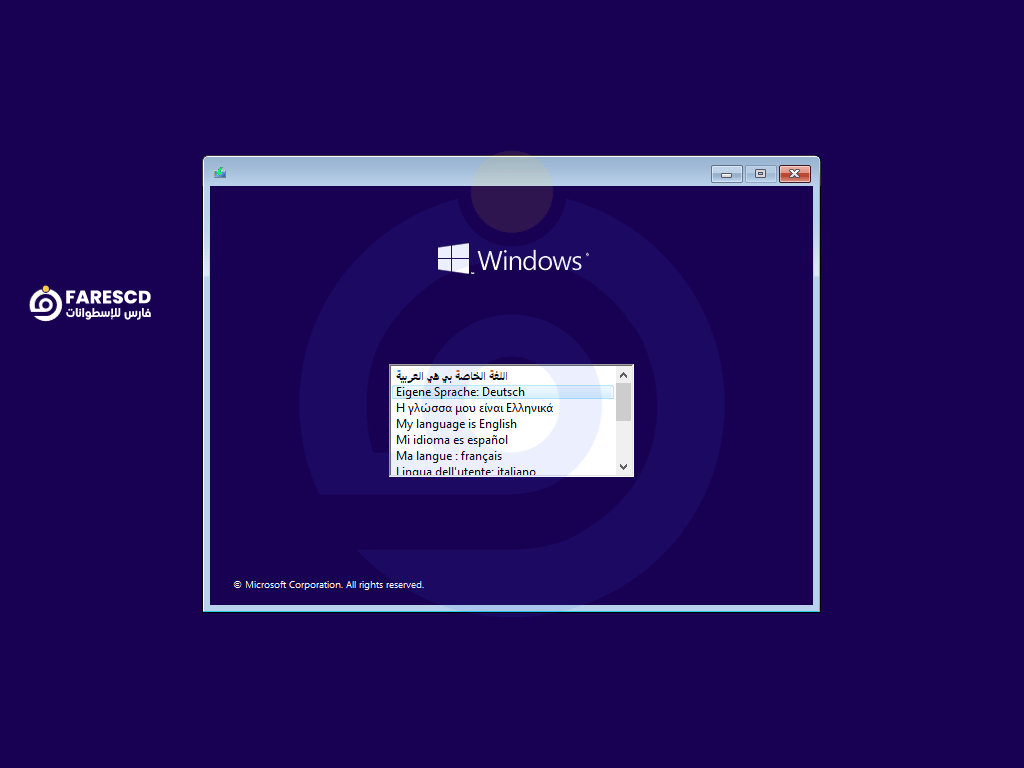Choose "Eigene Sprache: Deutsch" from the list
Image resolution: width=1024 pixels, height=768 pixels.
(x=503, y=392)
